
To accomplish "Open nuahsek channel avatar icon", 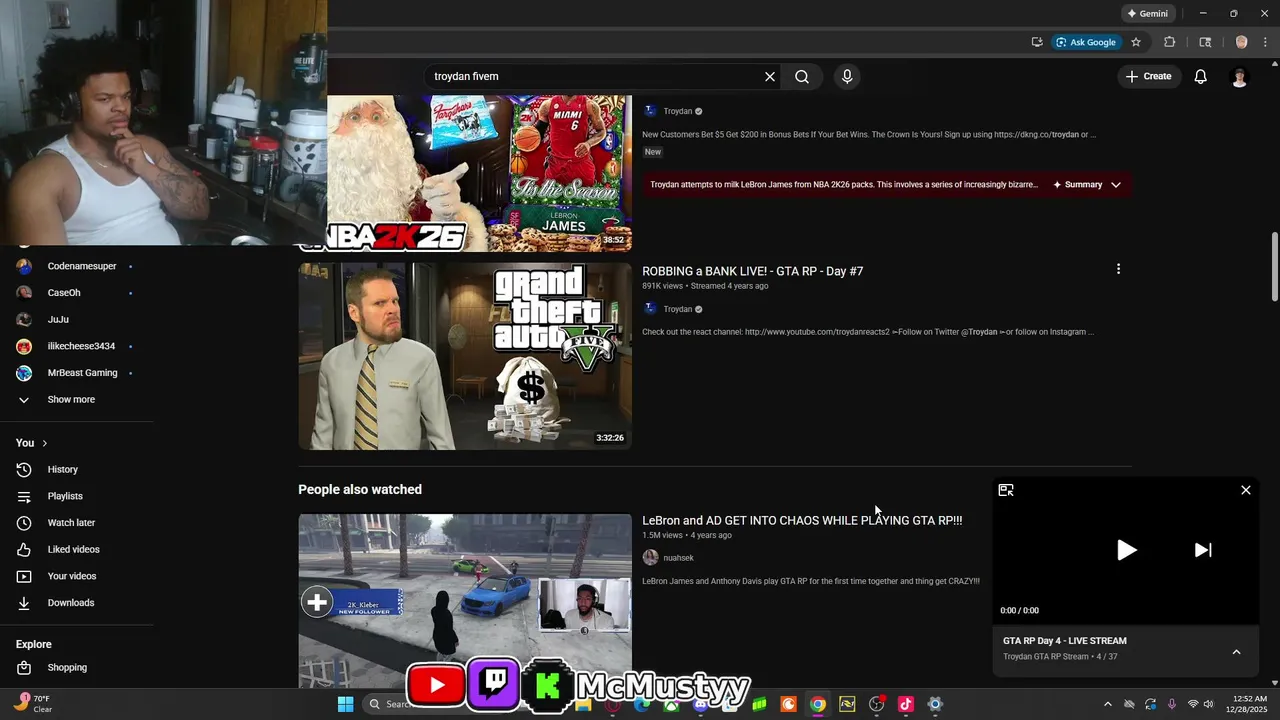I will pos(650,557).
